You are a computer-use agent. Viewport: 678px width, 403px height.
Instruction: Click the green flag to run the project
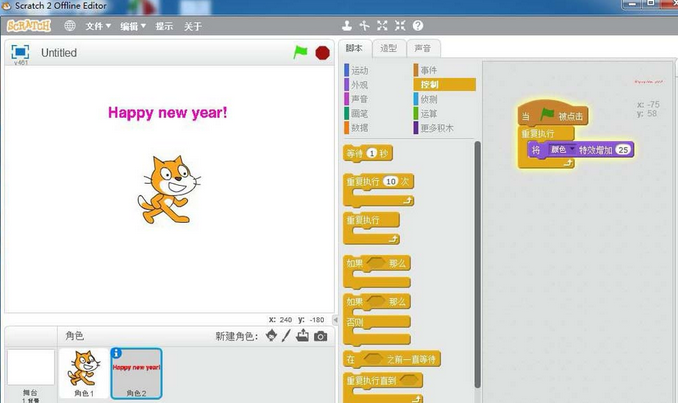(301, 52)
